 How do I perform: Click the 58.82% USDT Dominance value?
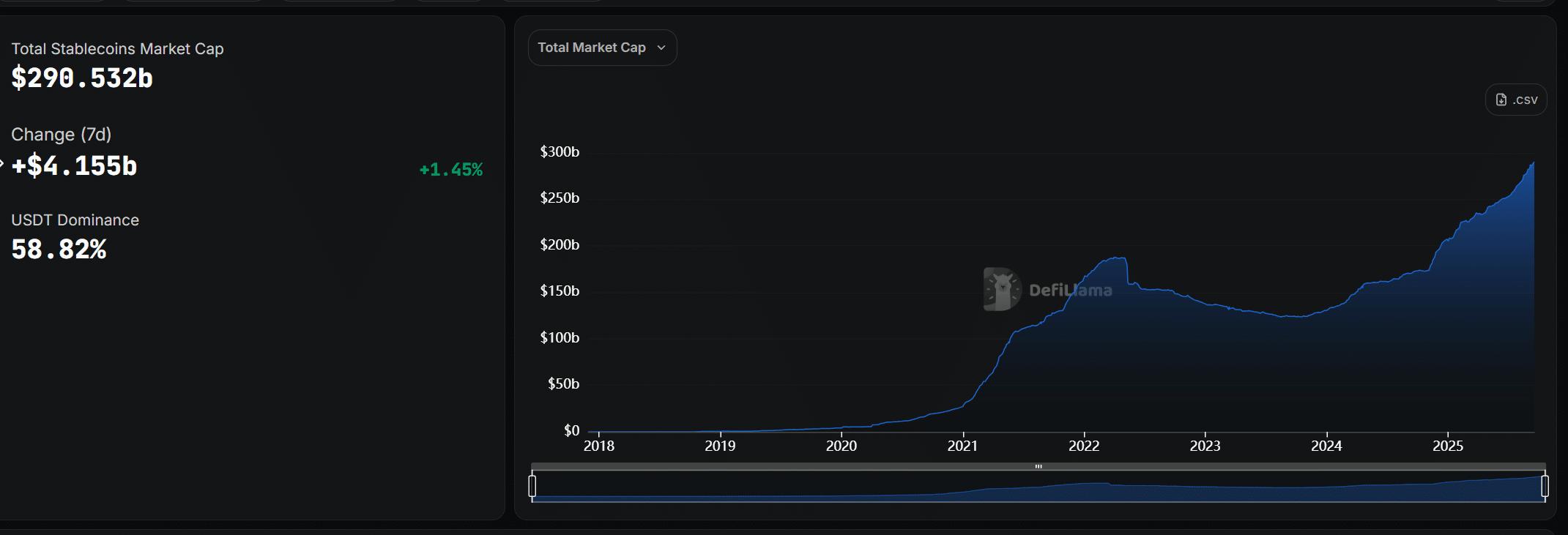click(x=59, y=250)
